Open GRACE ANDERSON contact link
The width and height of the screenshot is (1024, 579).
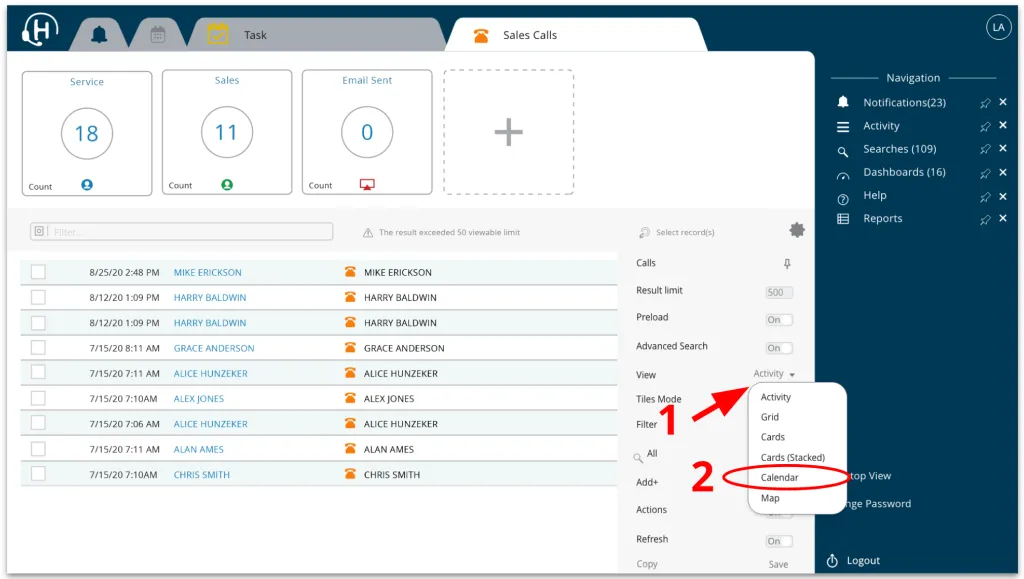tap(214, 348)
